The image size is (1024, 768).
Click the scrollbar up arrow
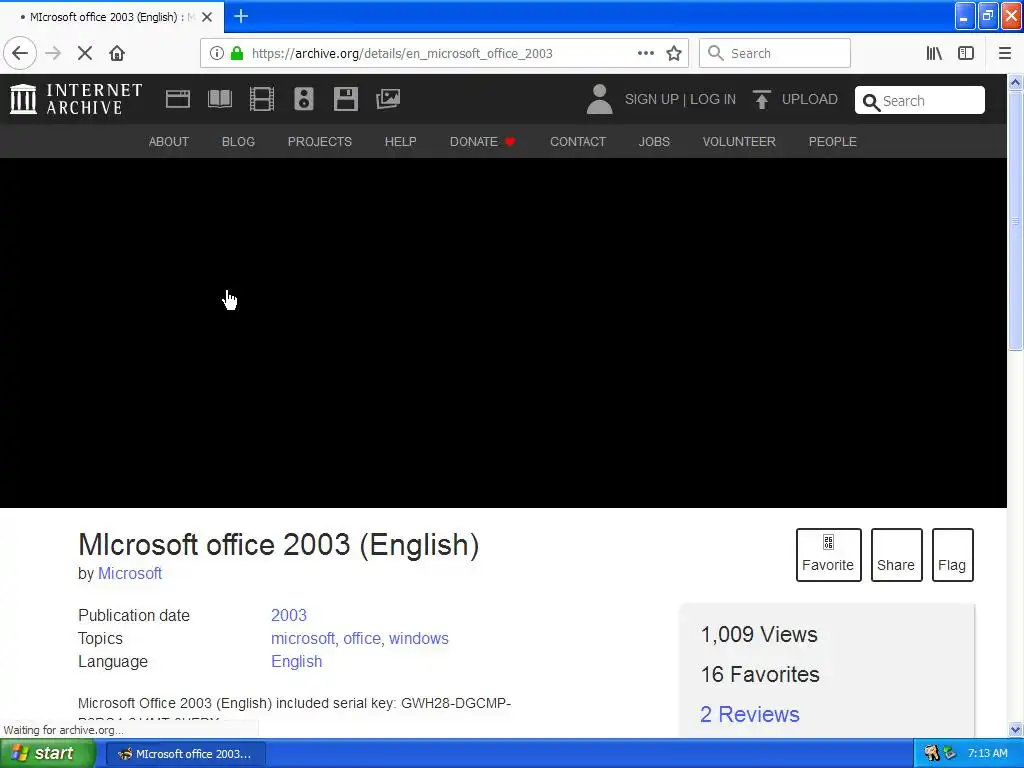pyautogui.click(x=1015, y=82)
